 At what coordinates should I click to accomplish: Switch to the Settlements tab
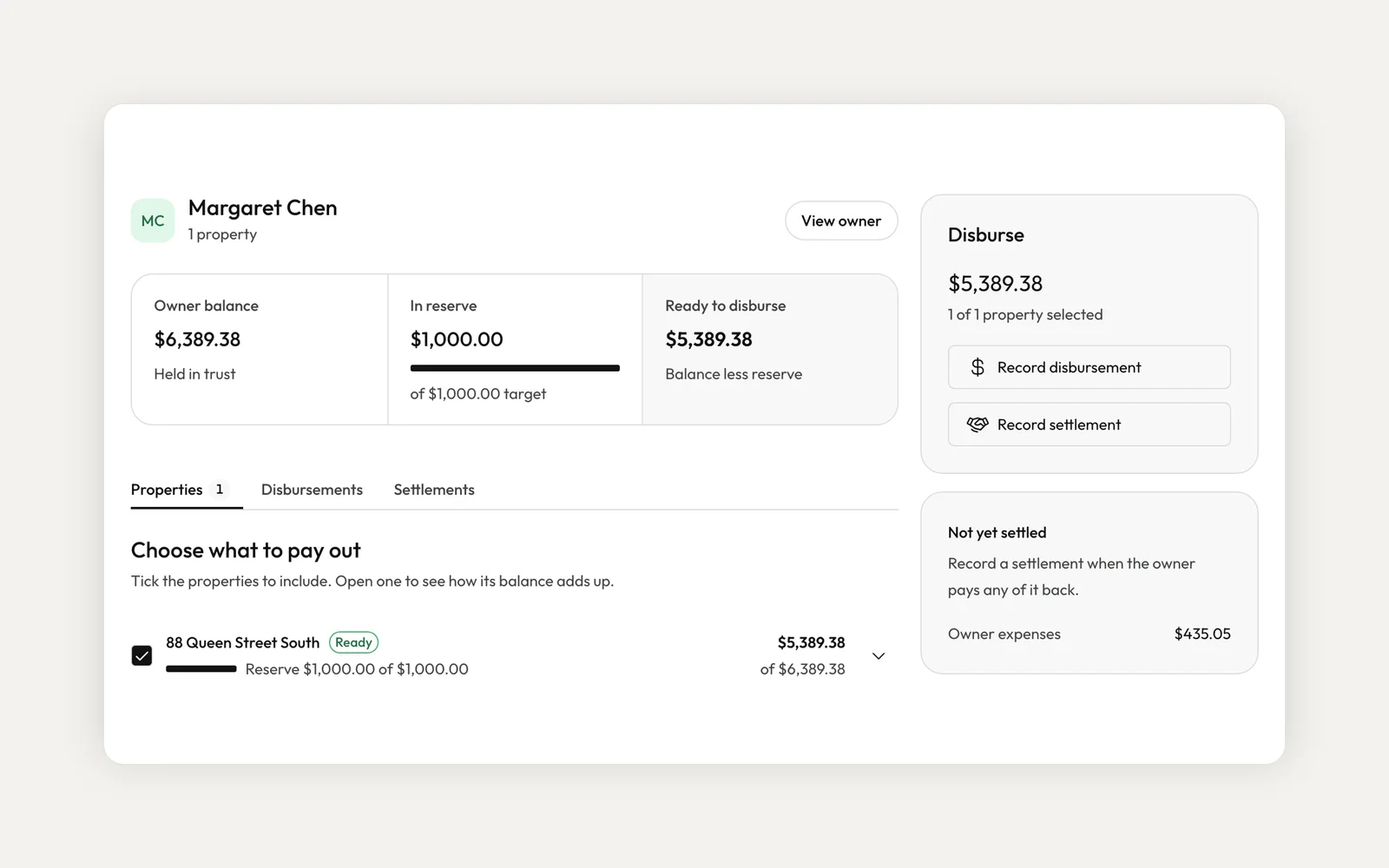pos(434,490)
